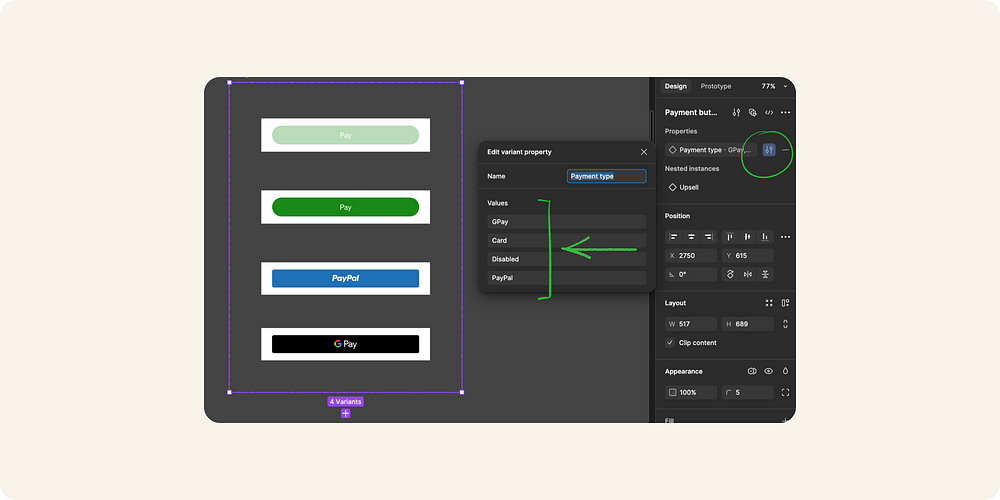The width and height of the screenshot is (1000, 500).
Task: Select the GPay value field
Action: [566, 222]
